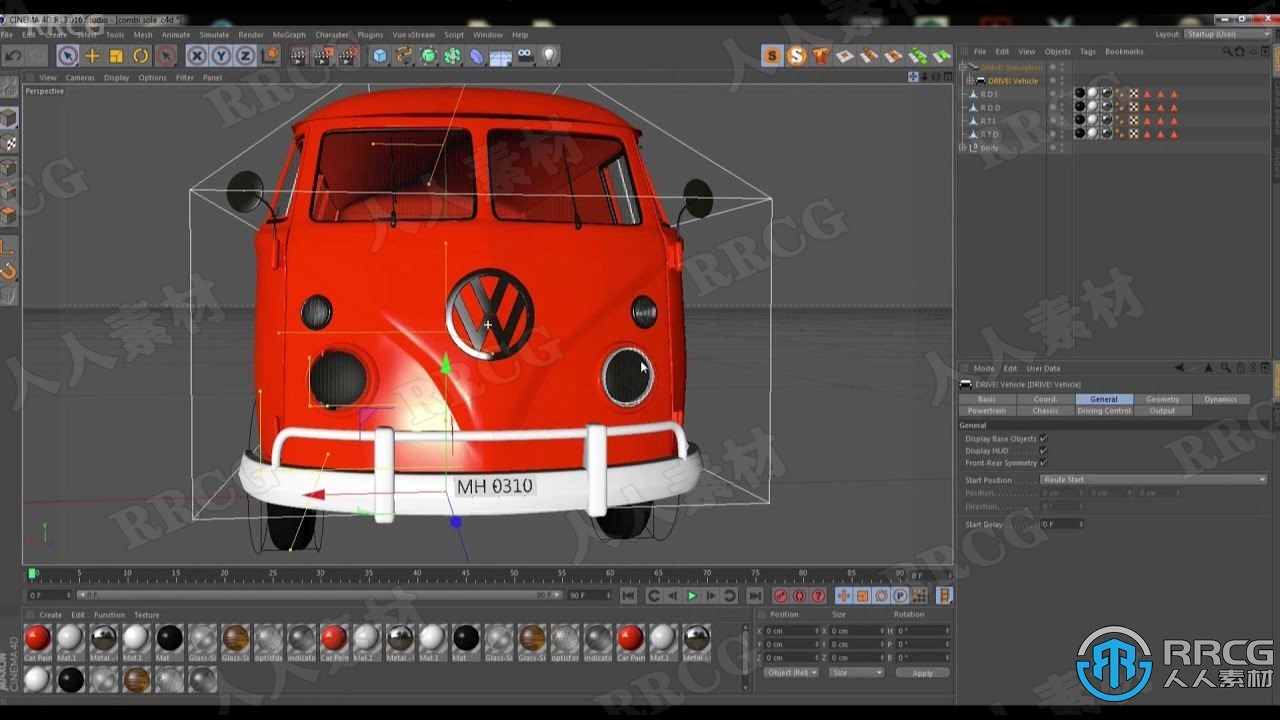Toggle Autokeying red button

799,596
